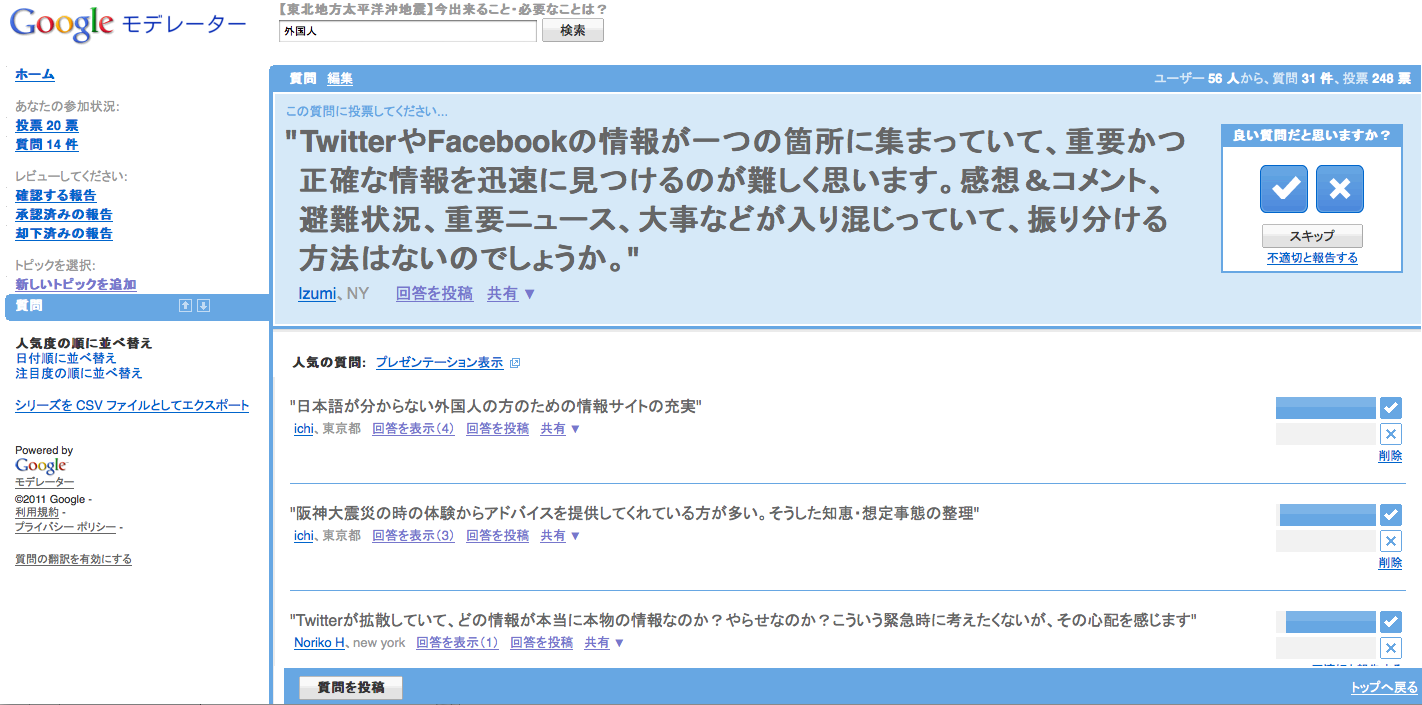Click the move-down arrow beside 質問 topic

pos(203,306)
